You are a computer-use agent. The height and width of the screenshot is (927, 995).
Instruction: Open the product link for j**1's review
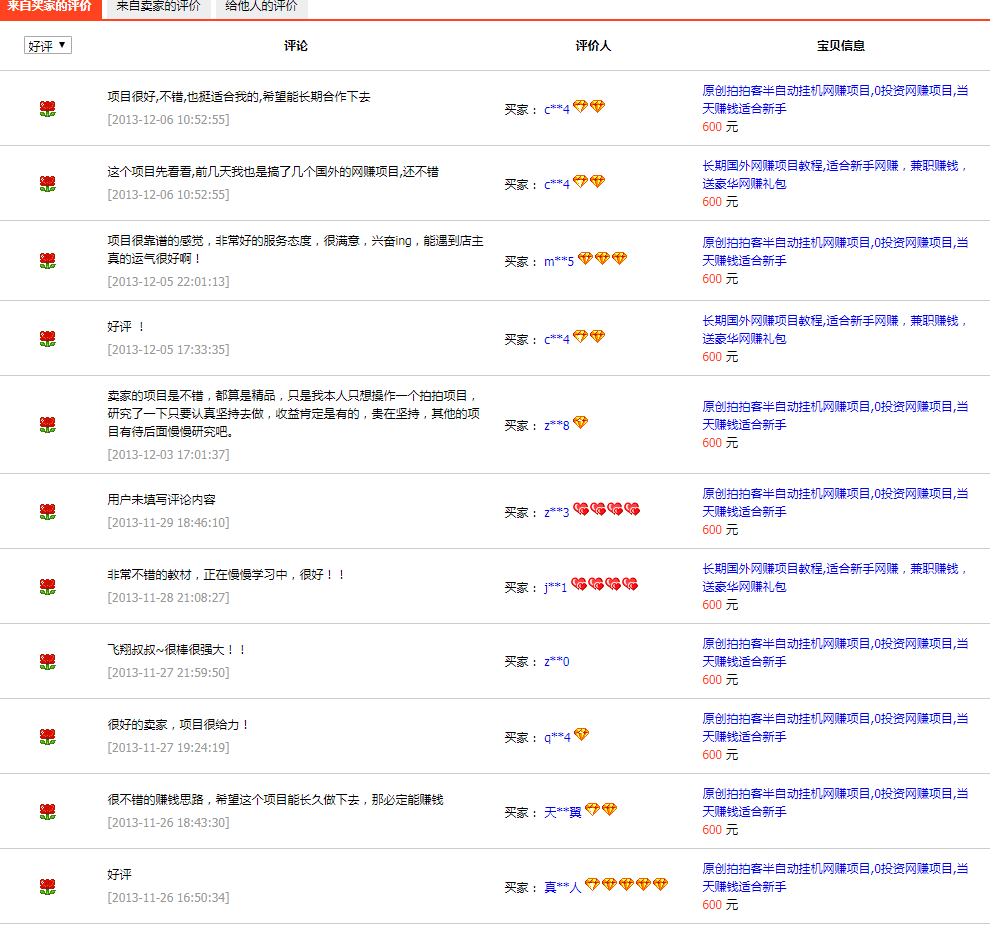tap(835, 577)
